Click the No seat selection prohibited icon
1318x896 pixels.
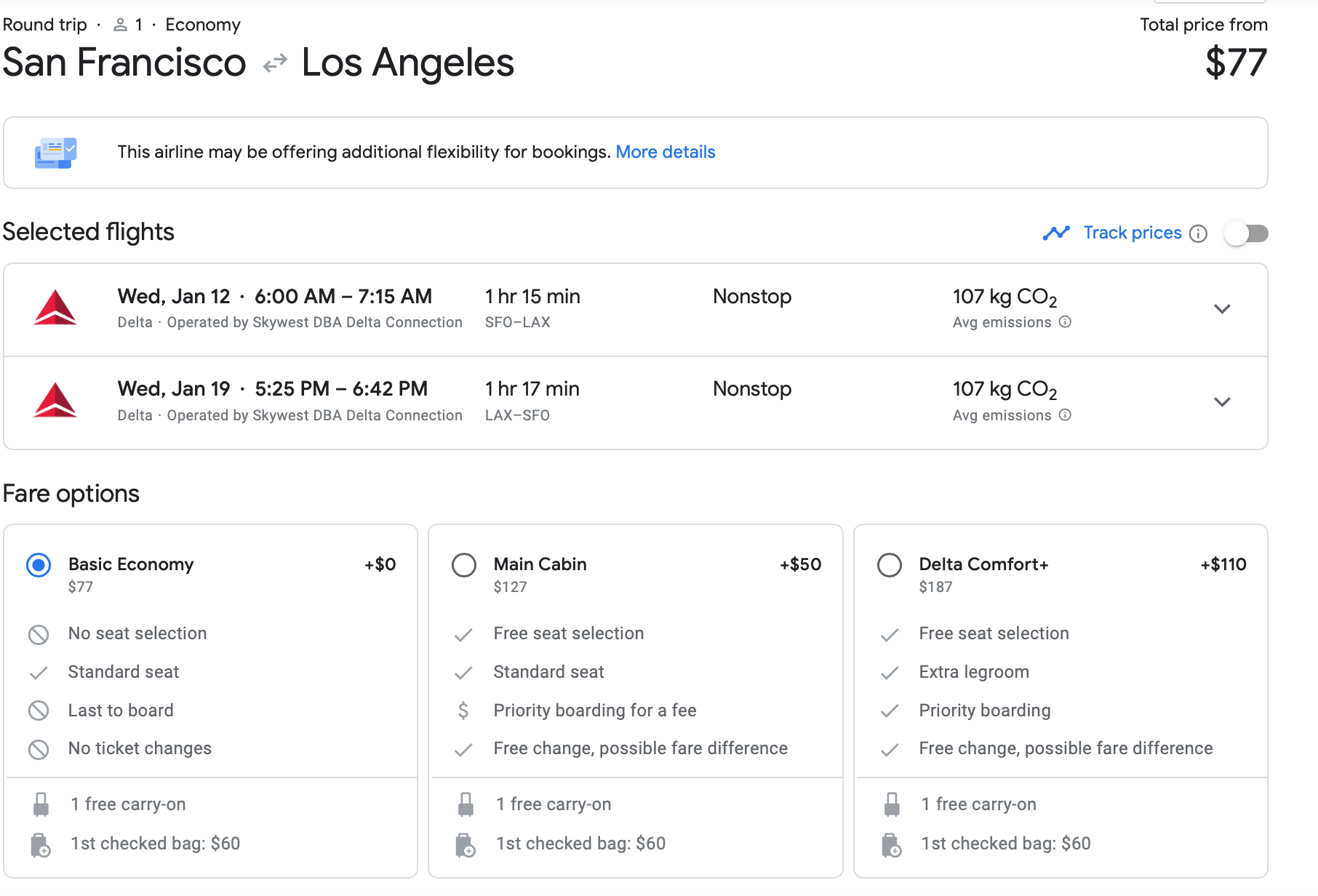pos(39,635)
